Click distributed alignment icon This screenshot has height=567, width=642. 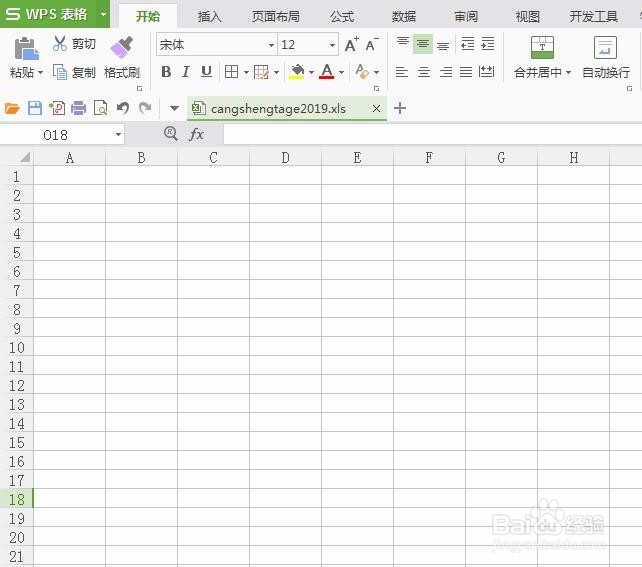486,72
